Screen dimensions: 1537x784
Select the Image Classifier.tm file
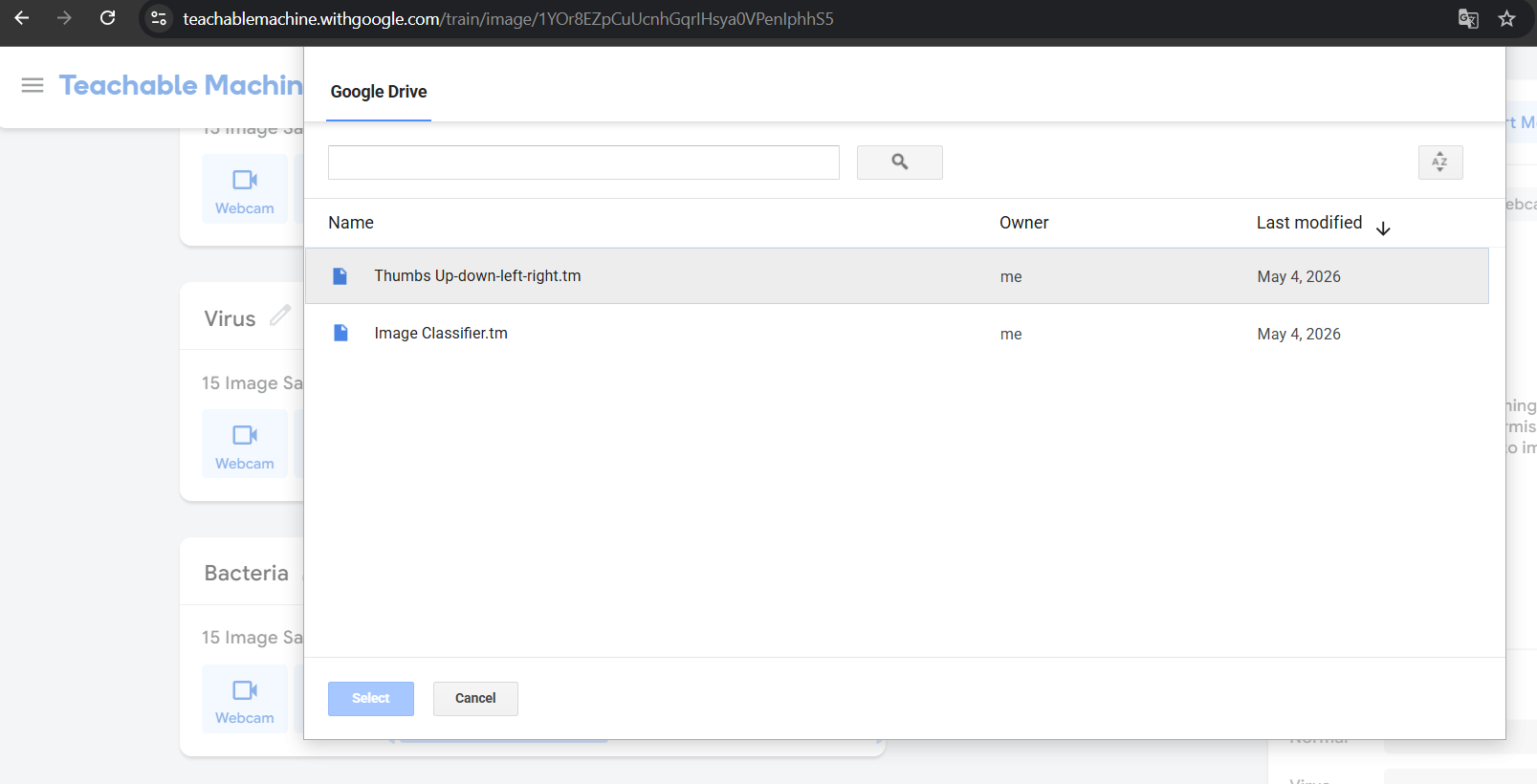coord(897,334)
